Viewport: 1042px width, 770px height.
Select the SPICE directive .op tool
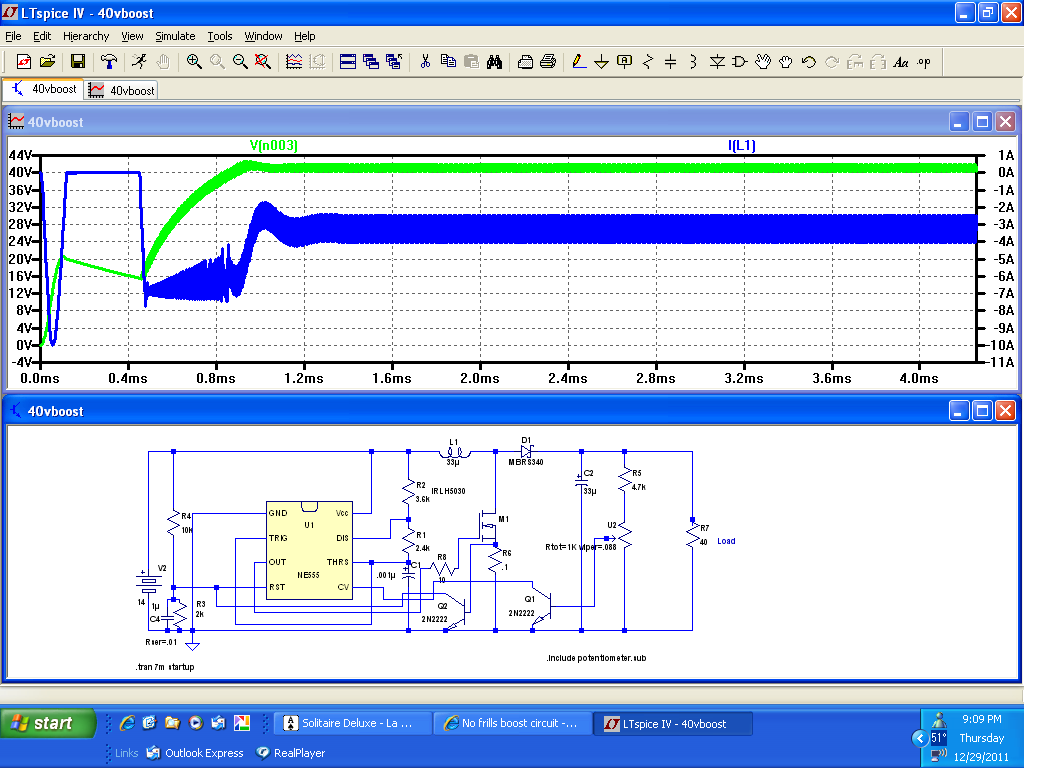pos(924,62)
